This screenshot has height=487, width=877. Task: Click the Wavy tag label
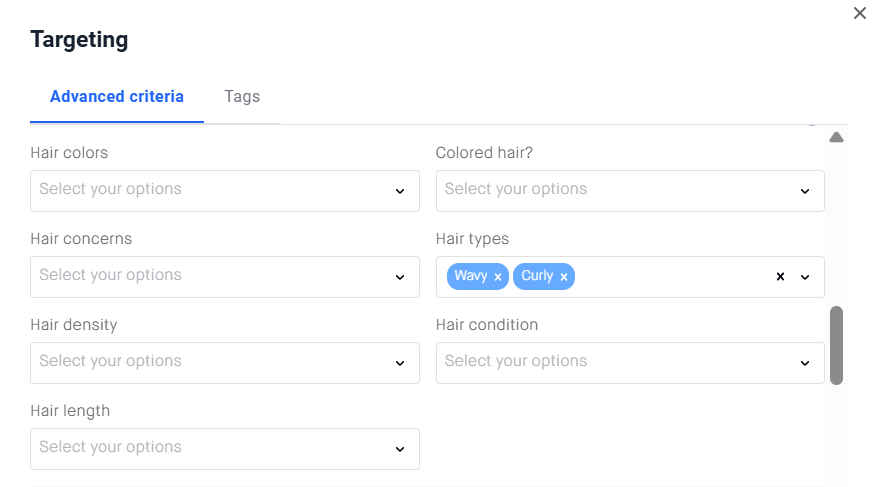[470, 276]
